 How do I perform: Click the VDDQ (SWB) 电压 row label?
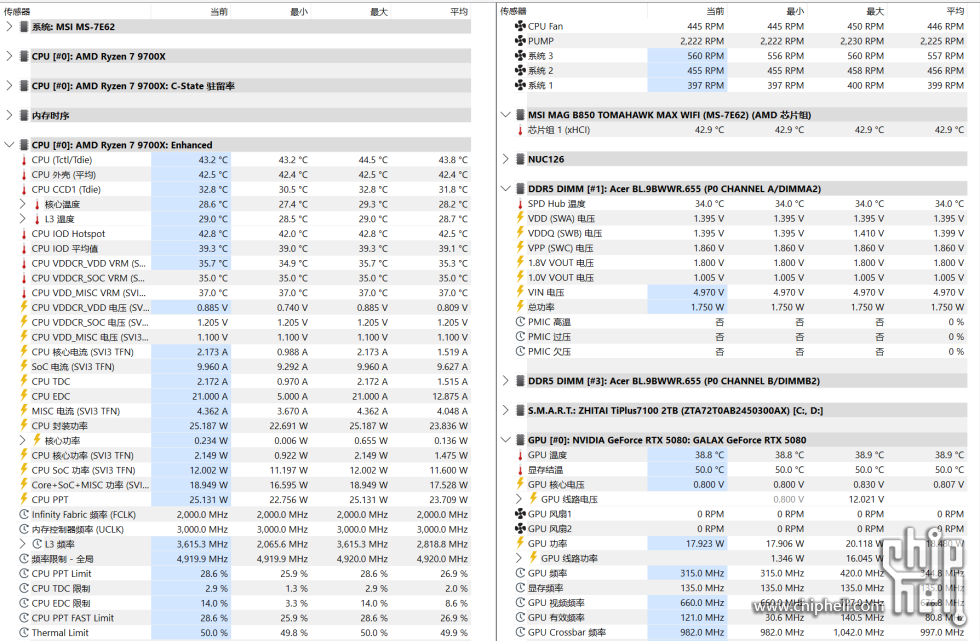(565, 233)
